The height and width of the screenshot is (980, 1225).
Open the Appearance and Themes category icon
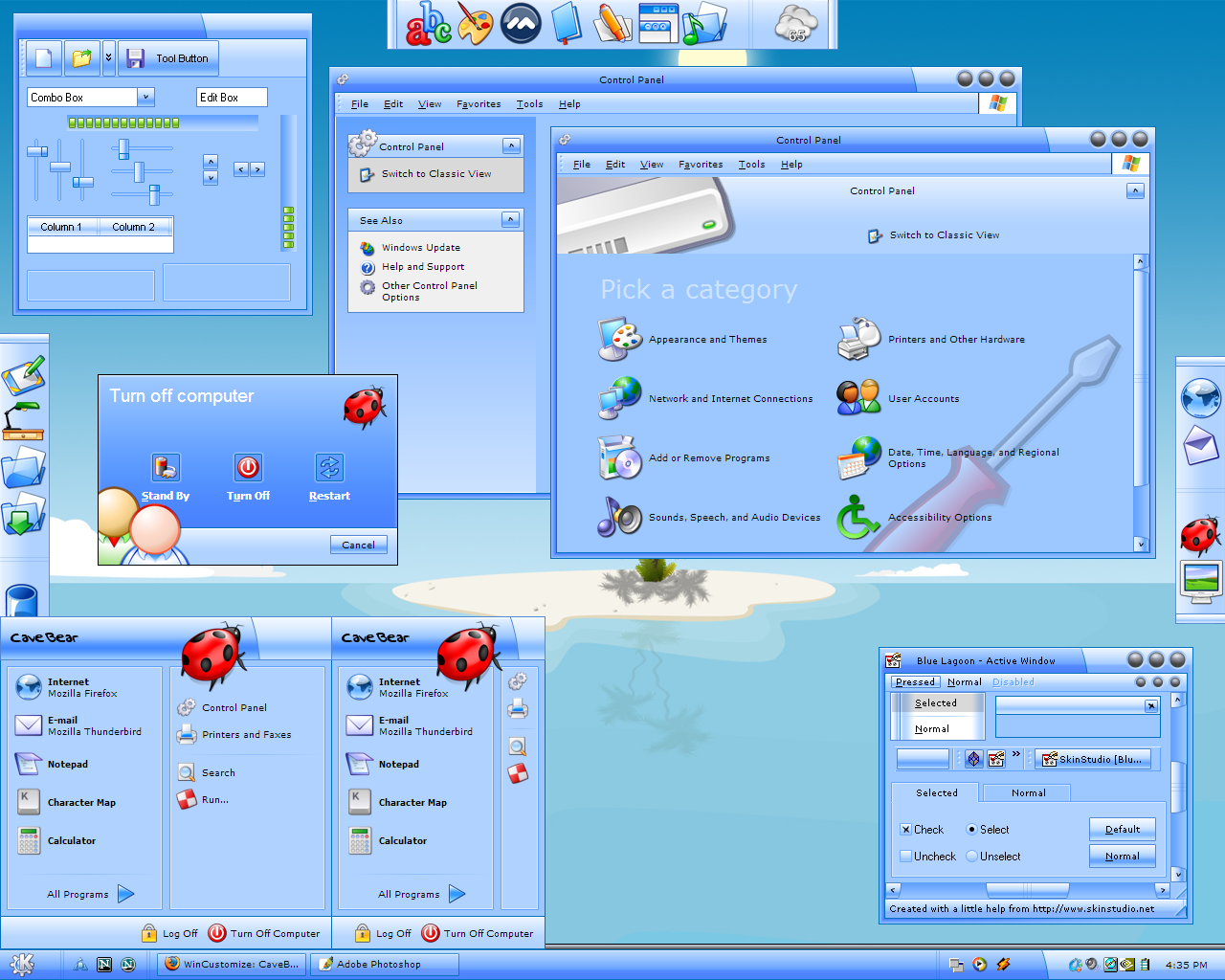tap(619, 340)
